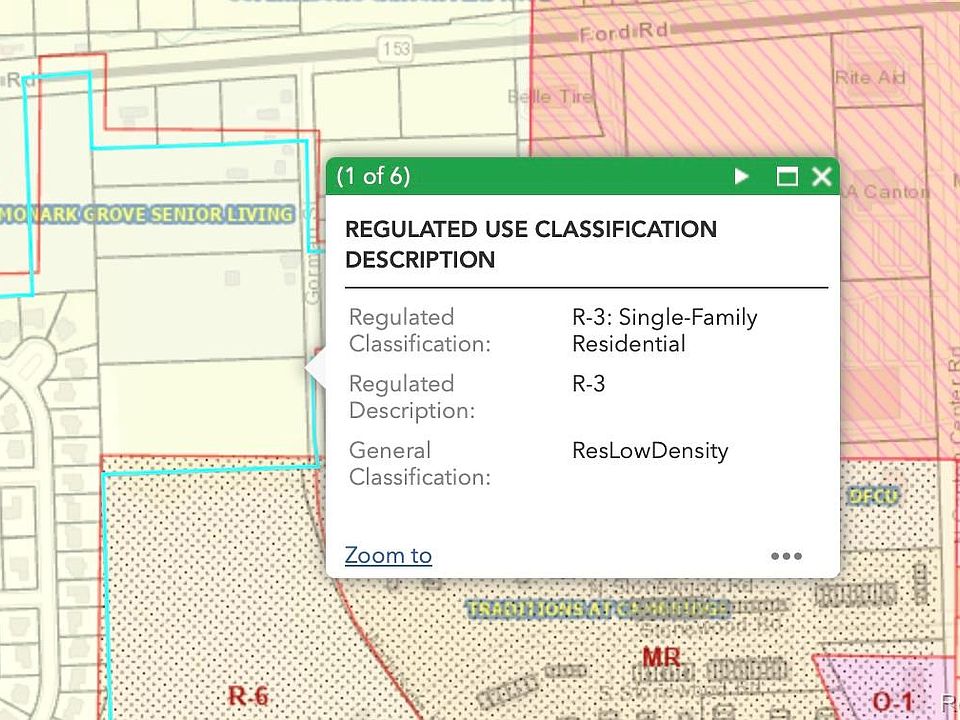
Task: Select the Monark Grove Senior Living label
Action: (148, 214)
